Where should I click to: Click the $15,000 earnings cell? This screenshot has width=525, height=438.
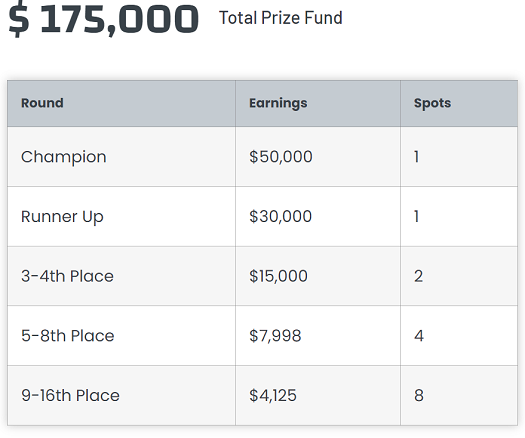[318, 276]
